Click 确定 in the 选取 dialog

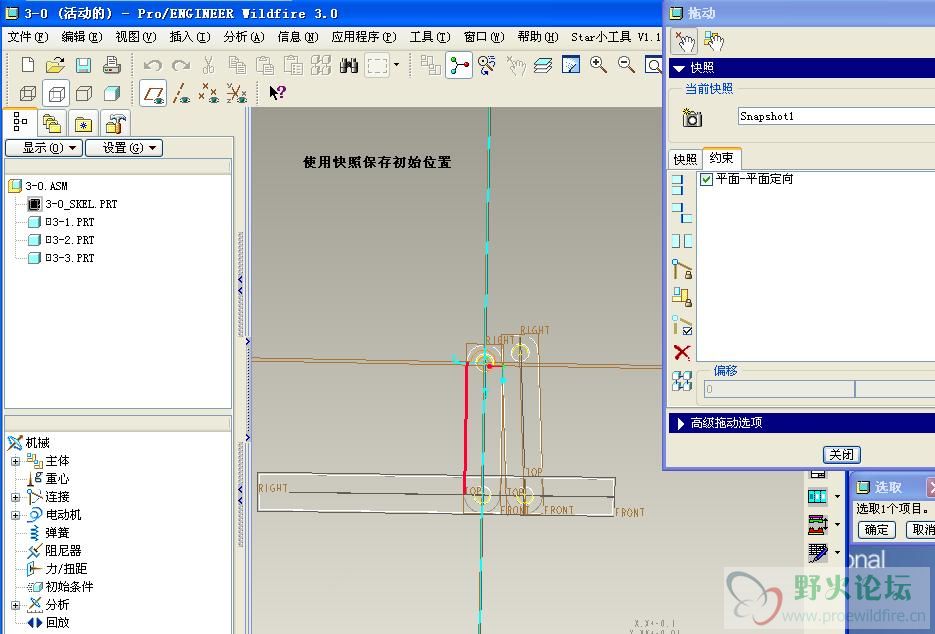(876, 530)
